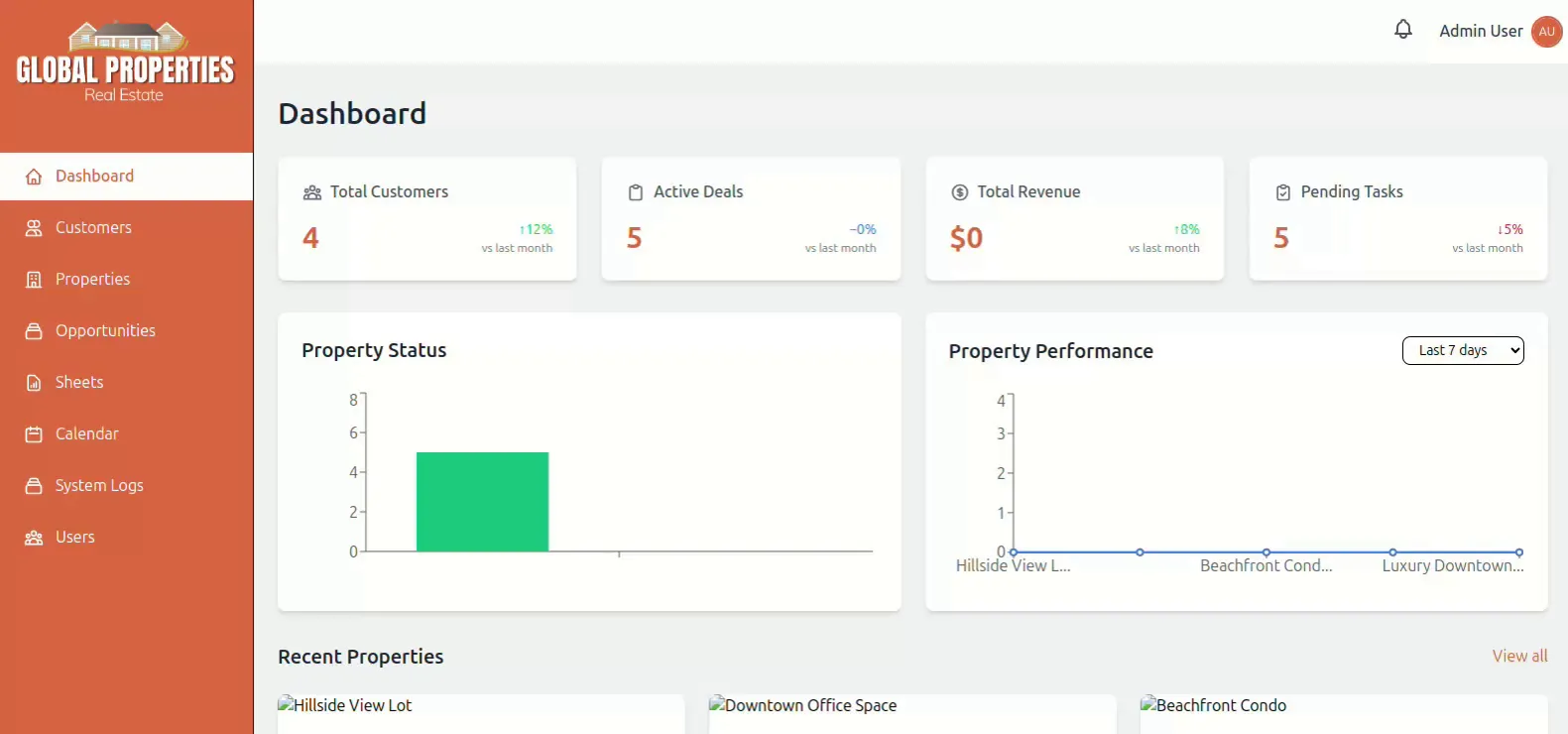Click the Pending Tasks value 5
This screenshot has height=734, width=1568.
(x=1281, y=238)
